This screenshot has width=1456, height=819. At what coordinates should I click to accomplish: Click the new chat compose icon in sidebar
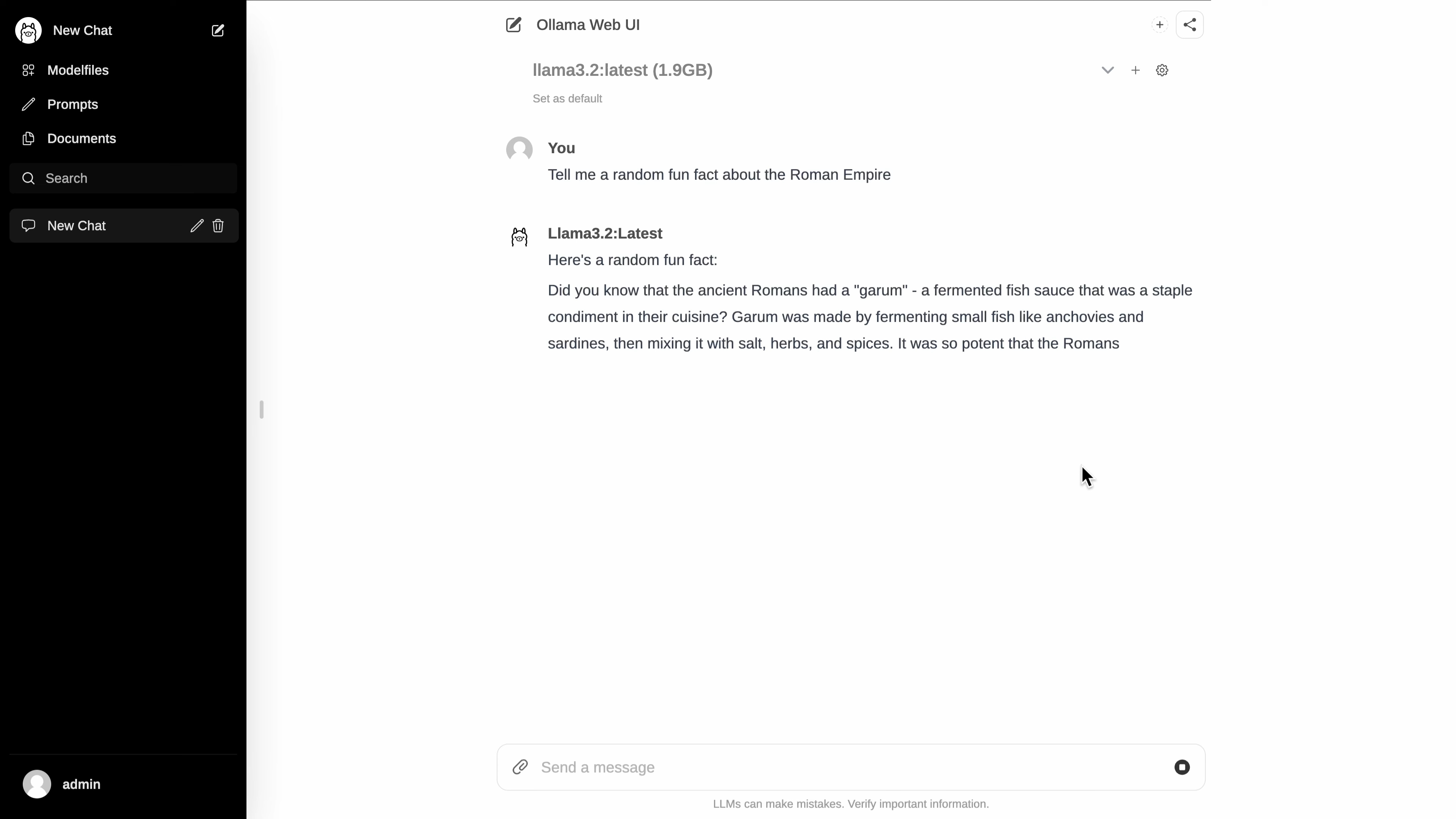tap(218, 30)
